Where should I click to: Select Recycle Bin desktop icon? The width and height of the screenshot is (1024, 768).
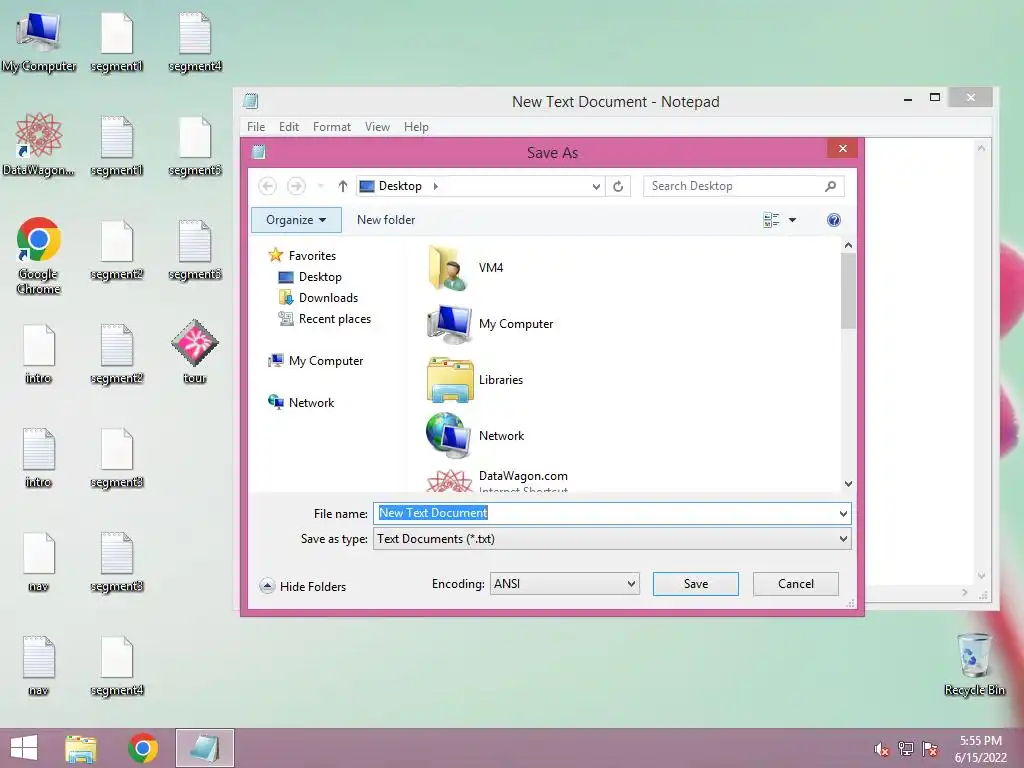pyautogui.click(x=974, y=664)
